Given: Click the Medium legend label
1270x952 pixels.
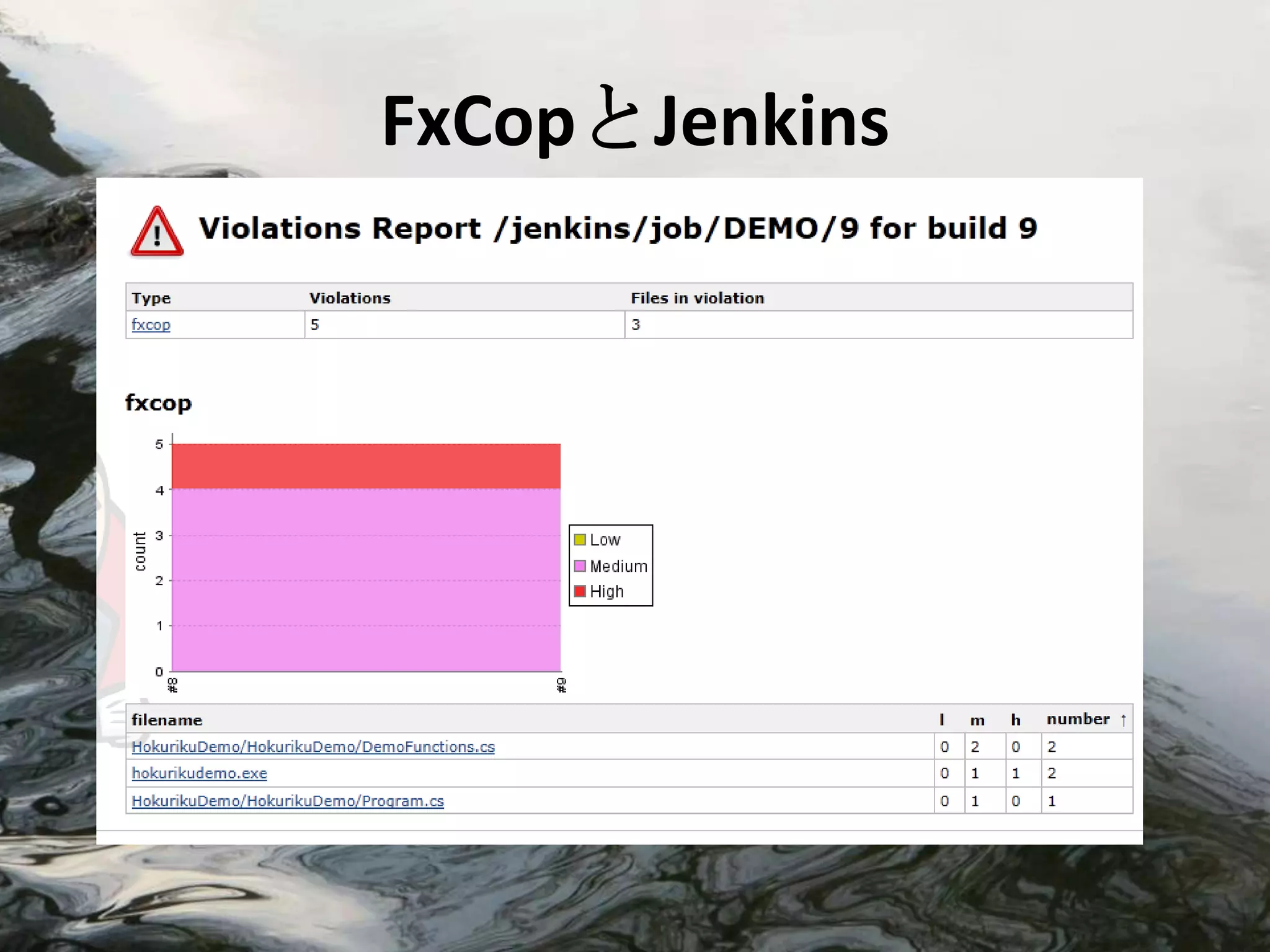Looking at the screenshot, I should point(619,566).
